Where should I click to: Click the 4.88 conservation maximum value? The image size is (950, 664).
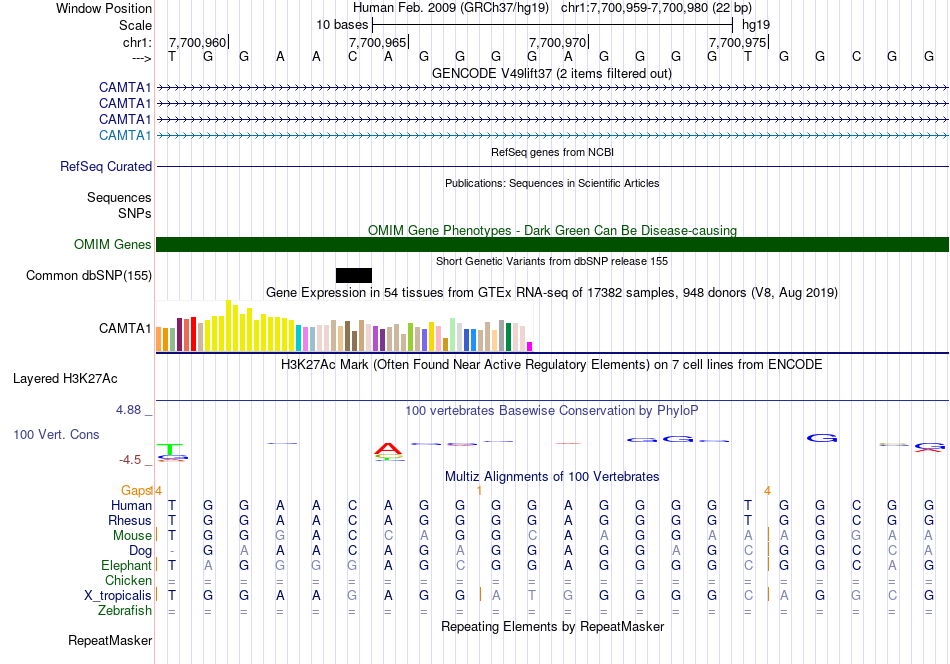tap(128, 410)
